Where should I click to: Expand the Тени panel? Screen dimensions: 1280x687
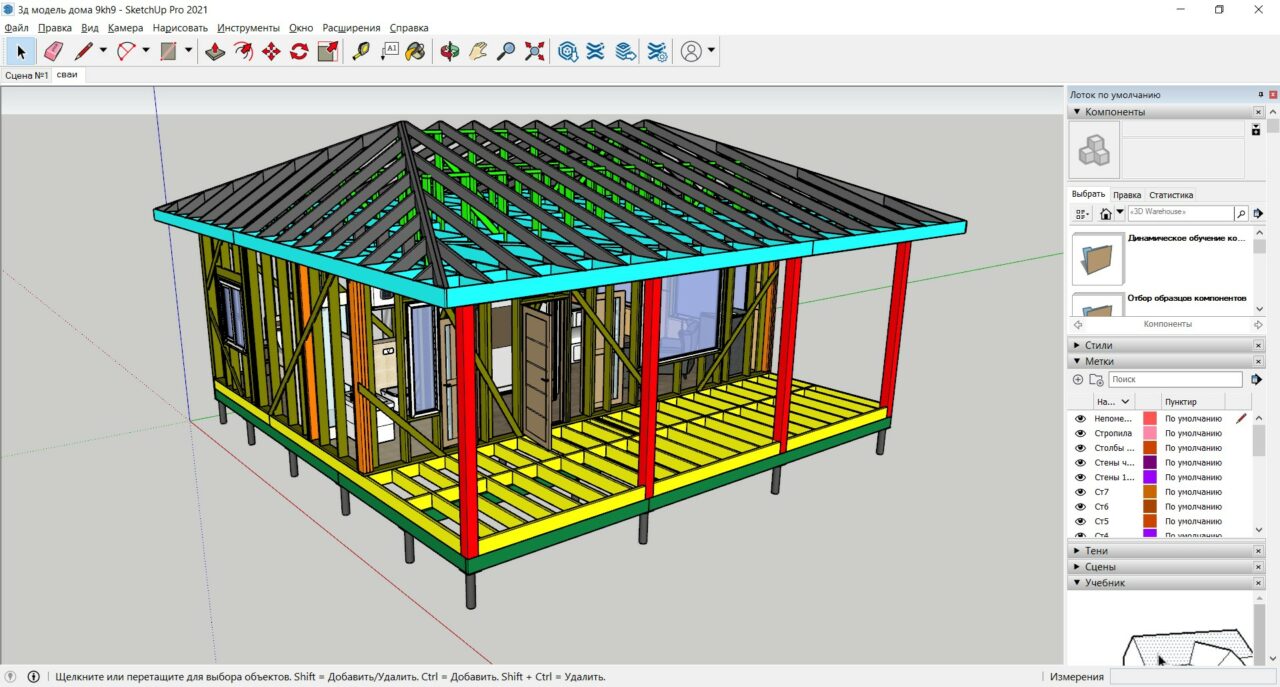click(x=1096, y=551)
